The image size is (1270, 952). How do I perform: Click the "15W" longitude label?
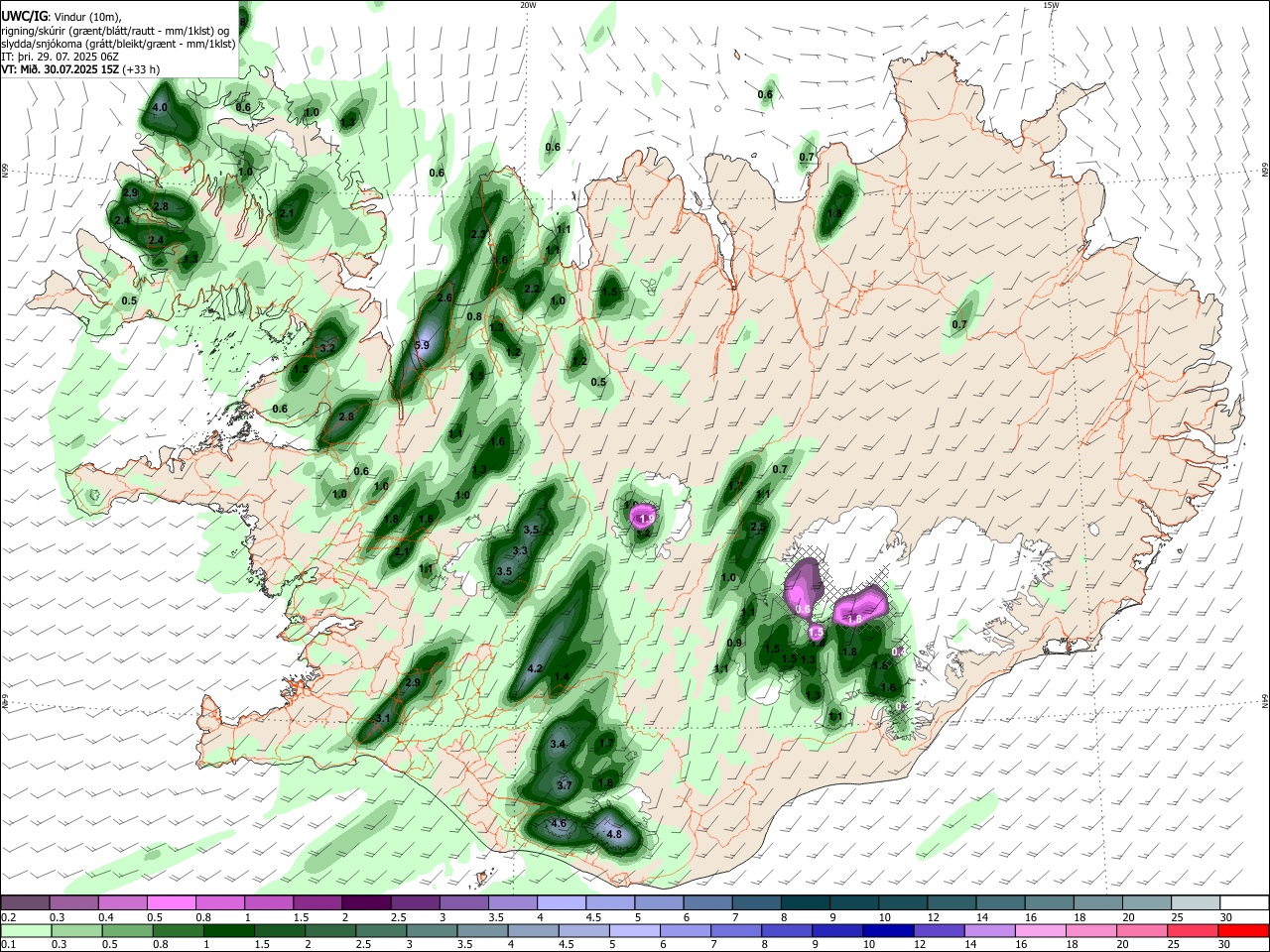click(x=1050, y=5)
